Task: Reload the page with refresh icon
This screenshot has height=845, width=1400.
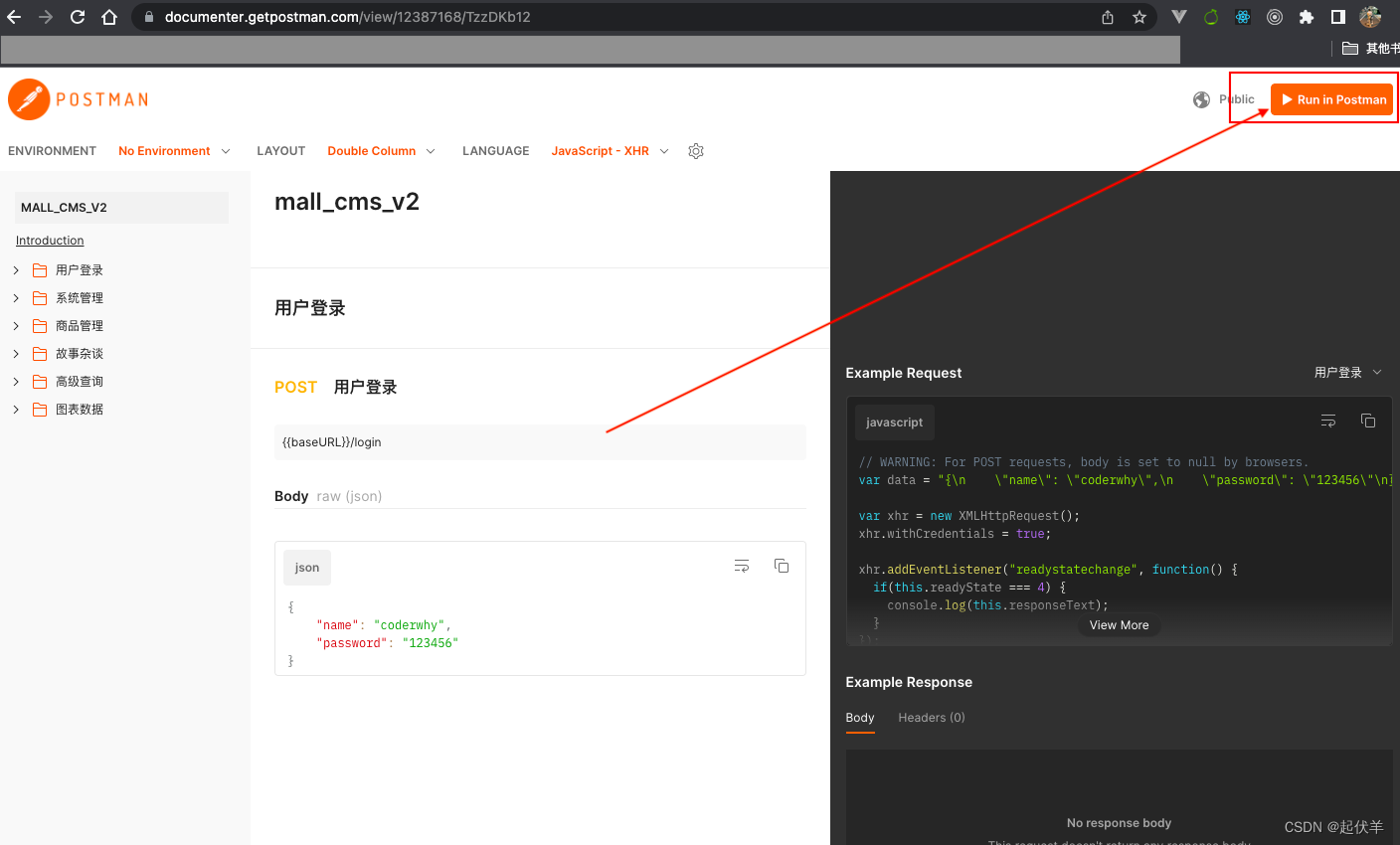Action: [78, 17]
